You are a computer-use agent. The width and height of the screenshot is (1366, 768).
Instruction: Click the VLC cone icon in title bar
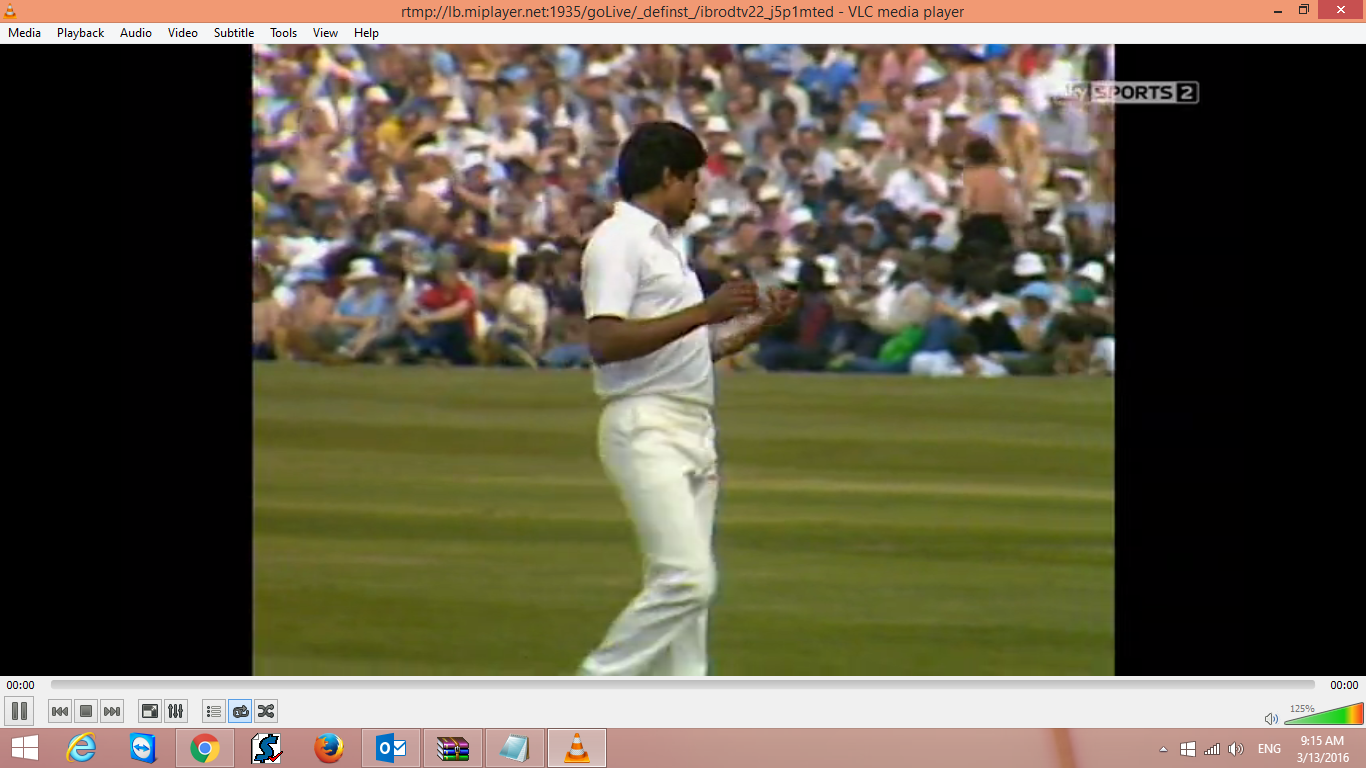(12, 11)
